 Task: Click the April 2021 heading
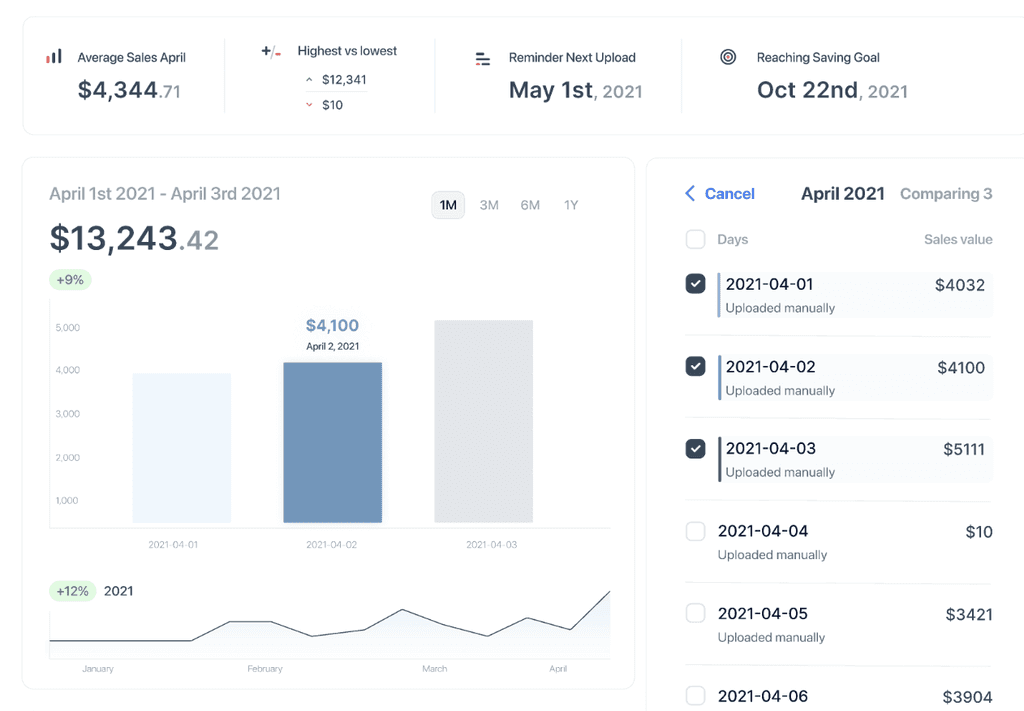click(x=842, y=194)
